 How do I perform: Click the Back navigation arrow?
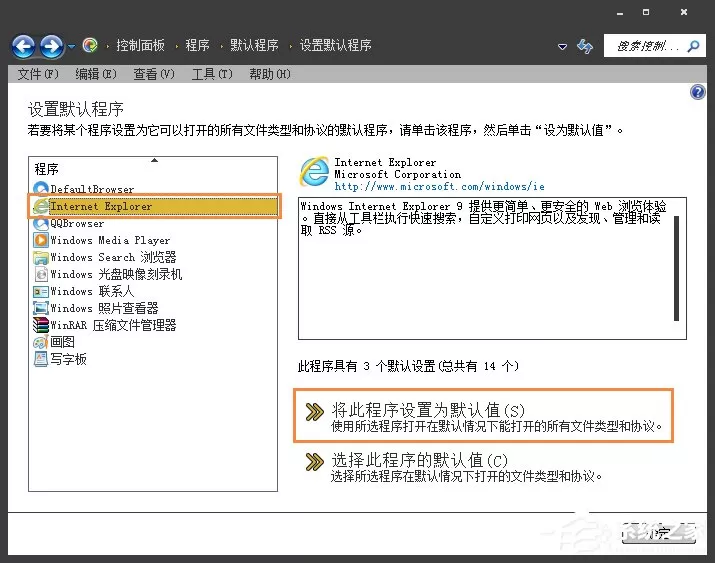coord(24,46)
